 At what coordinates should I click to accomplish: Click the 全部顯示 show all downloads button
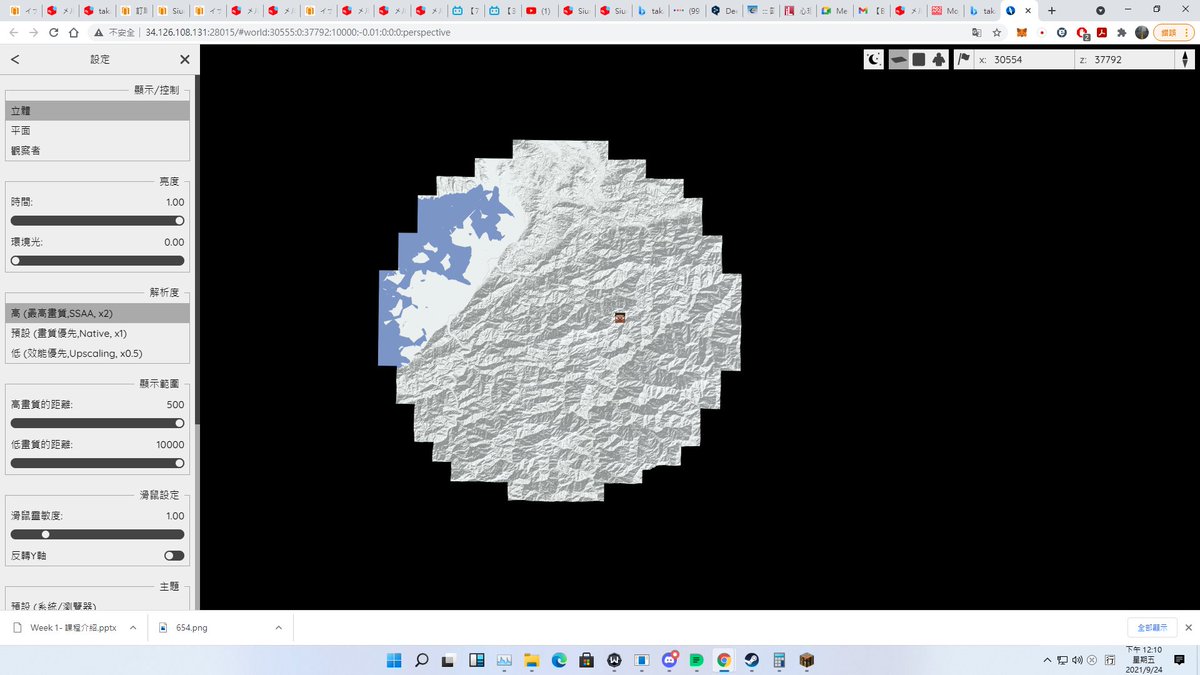(x=1151, y=627)
